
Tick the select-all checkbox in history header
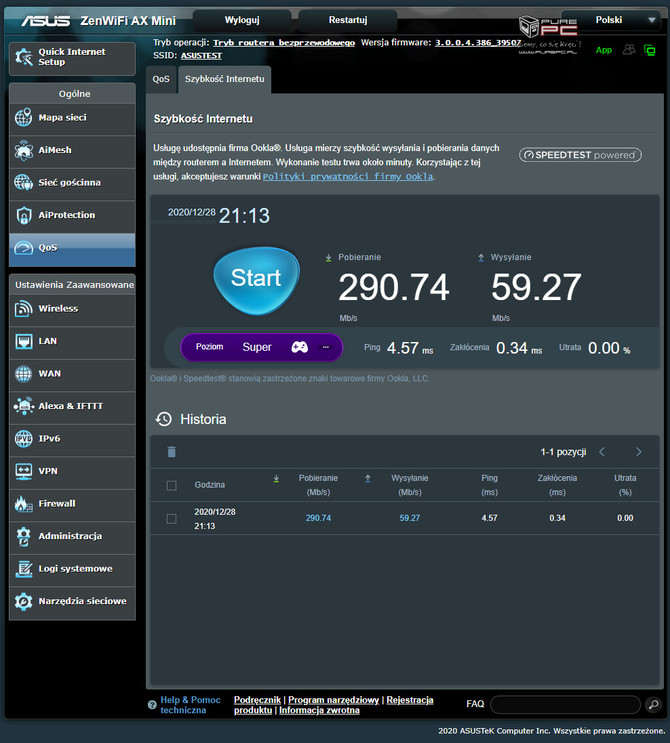172,485
